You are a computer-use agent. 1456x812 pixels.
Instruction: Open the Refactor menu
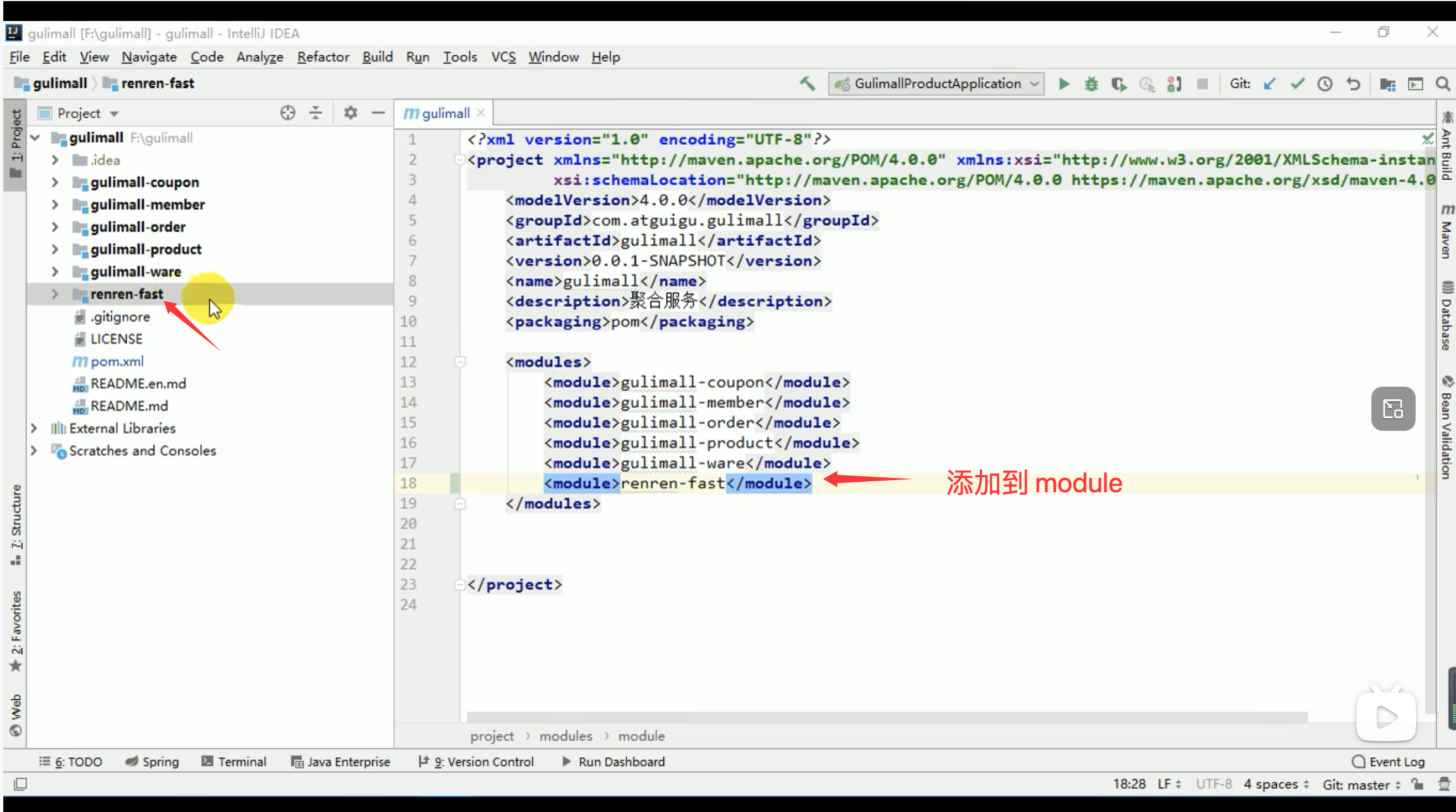tap(323, 57)
